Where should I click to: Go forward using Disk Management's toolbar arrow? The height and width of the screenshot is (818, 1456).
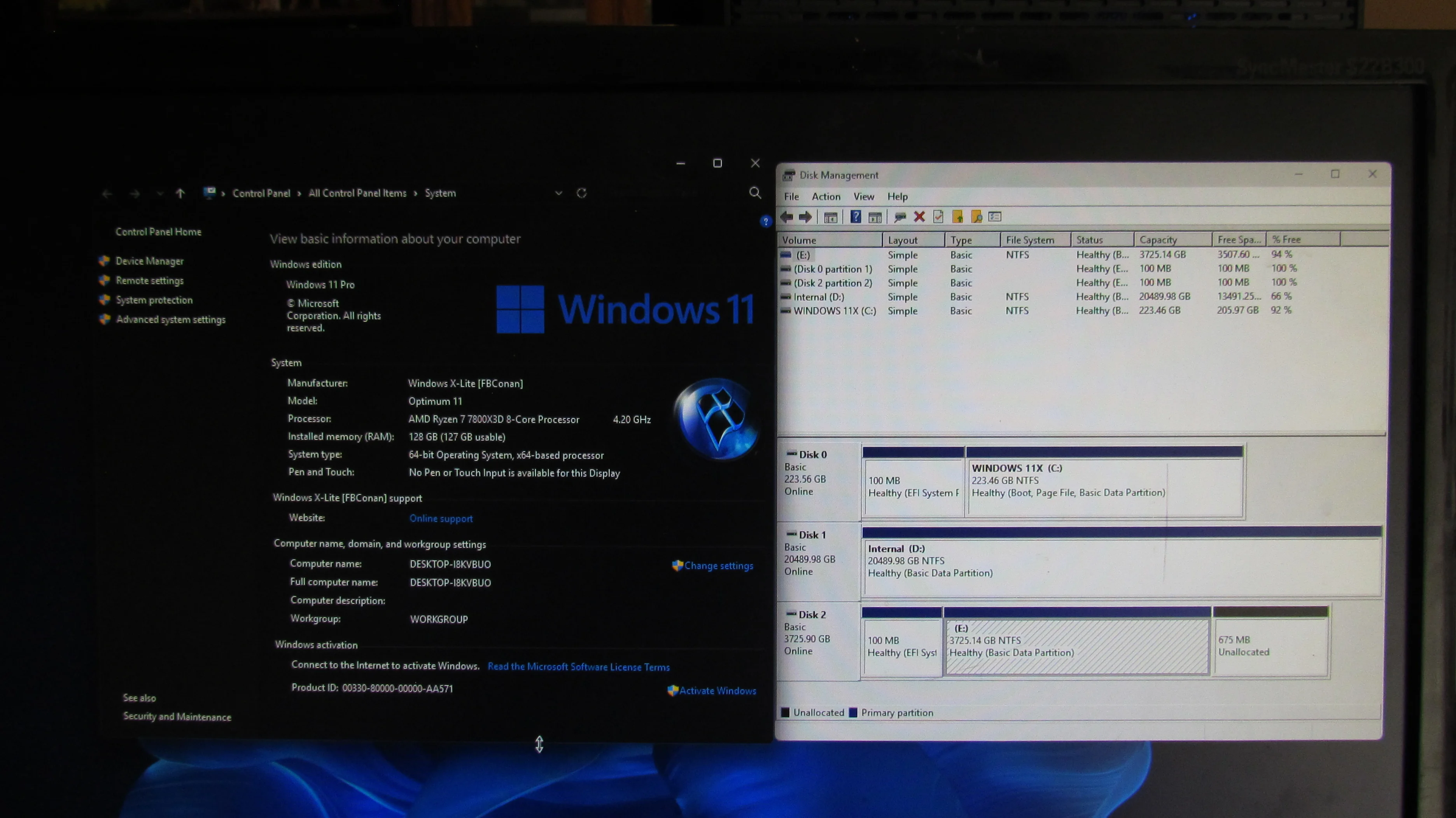pos(805,217)
